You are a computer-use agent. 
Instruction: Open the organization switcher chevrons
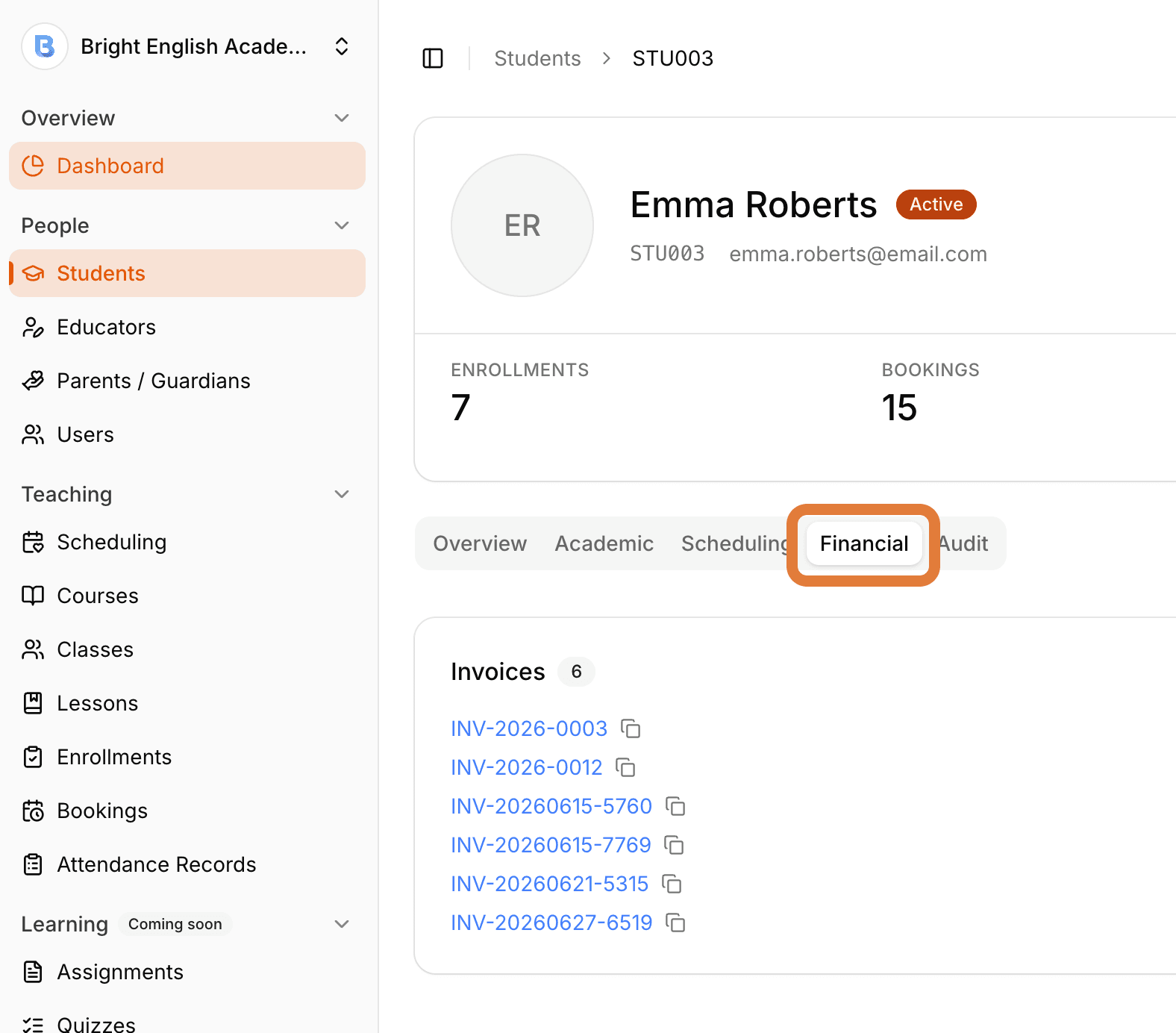click(342, 46)
